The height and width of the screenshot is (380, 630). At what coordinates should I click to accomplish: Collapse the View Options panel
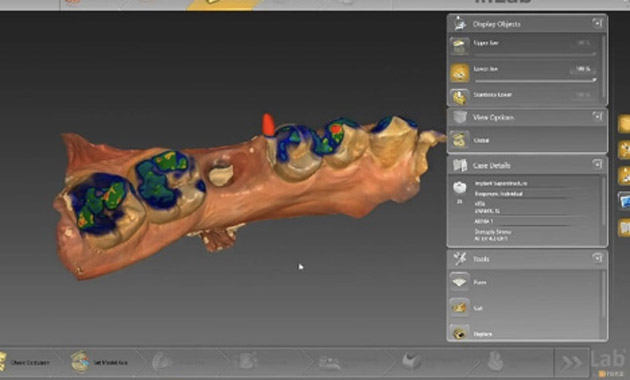tap(597, 116)
